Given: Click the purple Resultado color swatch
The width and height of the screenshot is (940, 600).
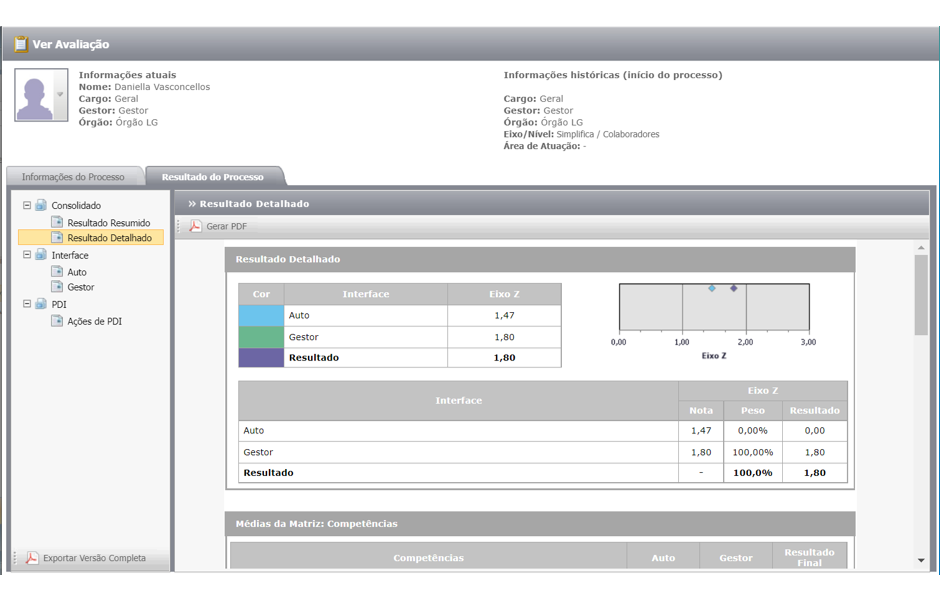Looking at the screenshot, I should click(261, 357).
